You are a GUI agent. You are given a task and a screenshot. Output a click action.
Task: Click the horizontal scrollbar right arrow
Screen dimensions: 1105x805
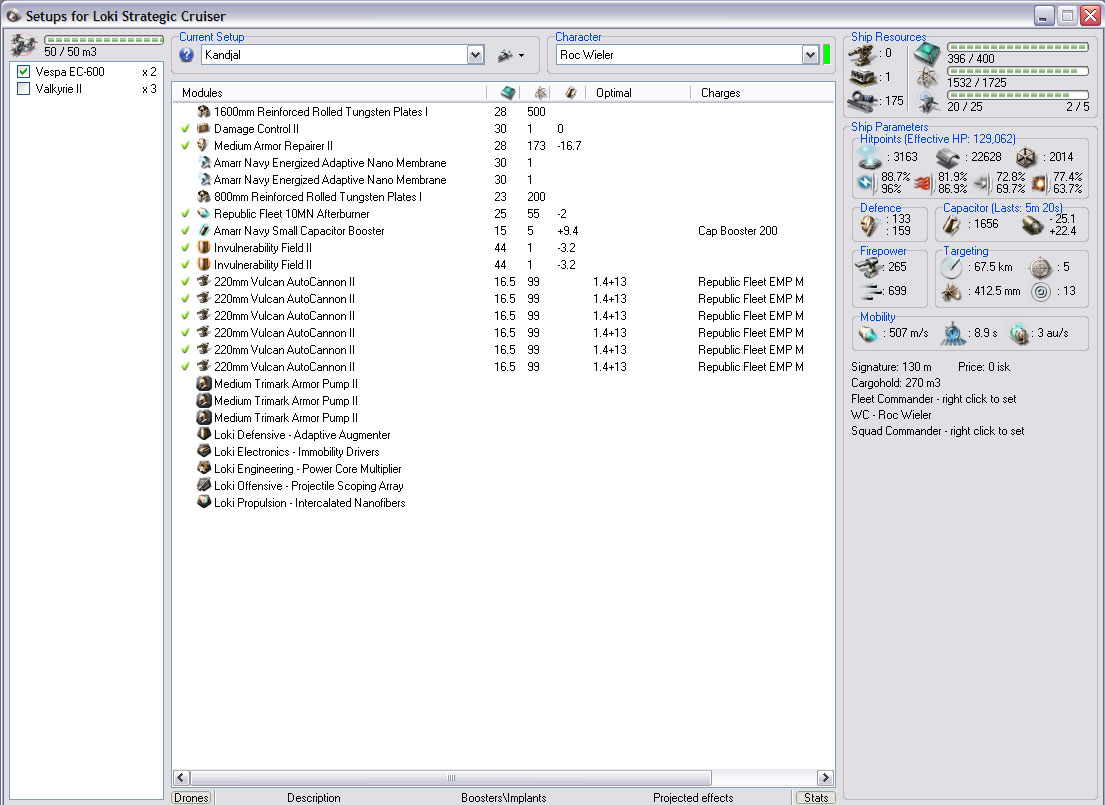point(825,778)
